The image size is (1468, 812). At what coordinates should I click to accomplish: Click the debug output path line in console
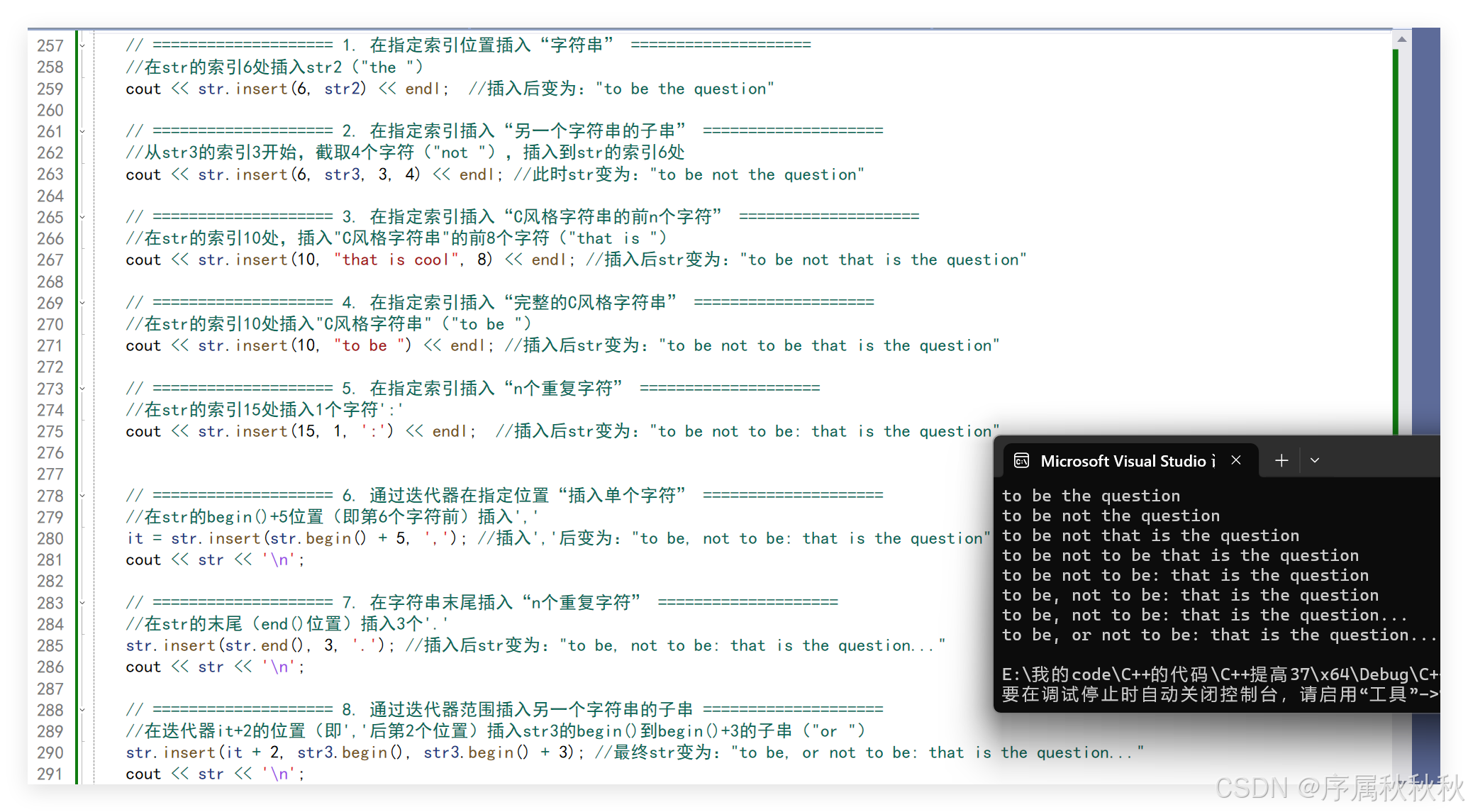1220,674
